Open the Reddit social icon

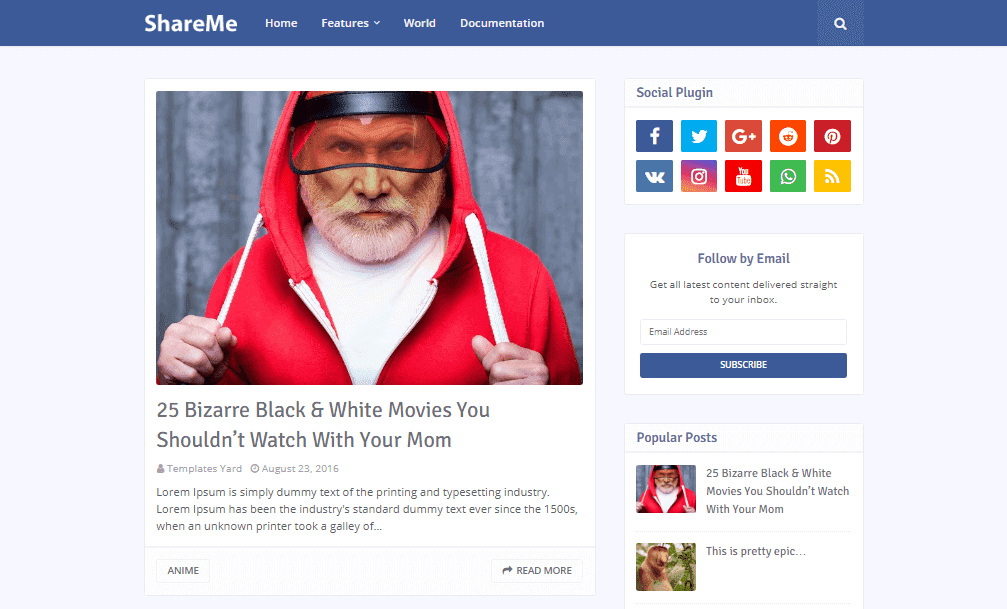click(788, 135)
